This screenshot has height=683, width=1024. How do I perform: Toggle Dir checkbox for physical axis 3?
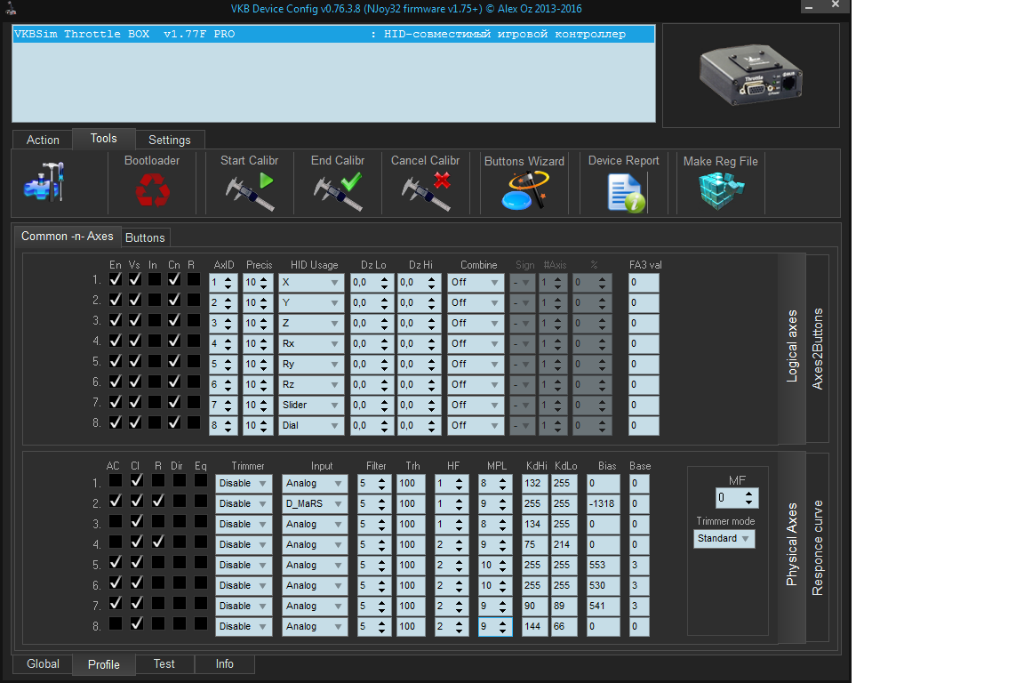[x=179, y=520]
